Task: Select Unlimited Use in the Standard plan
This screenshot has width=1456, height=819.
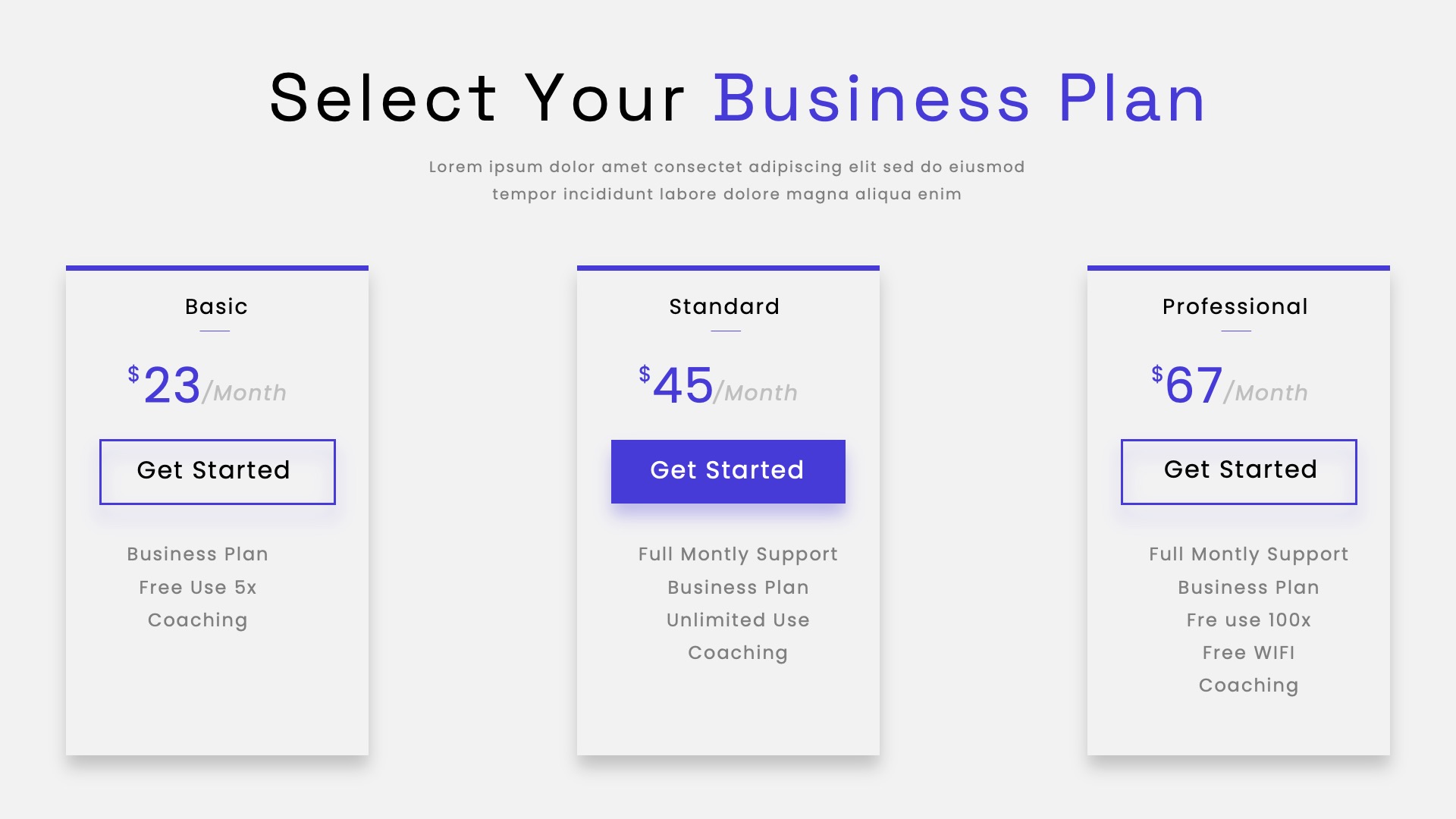Action: 737,620
